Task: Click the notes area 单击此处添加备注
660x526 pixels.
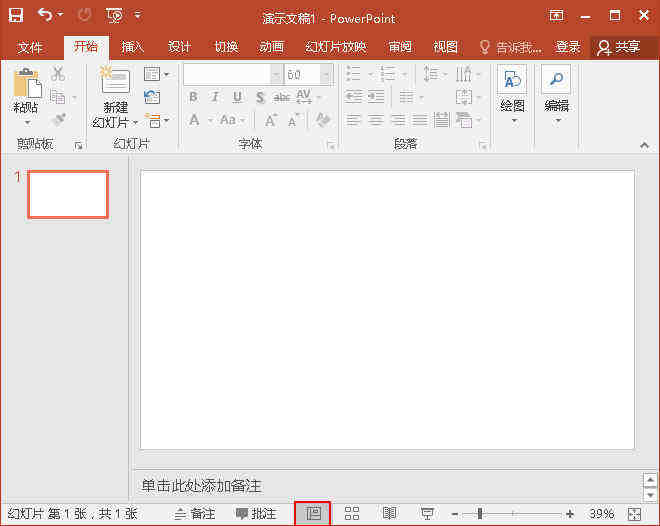Action: [201, 486]
